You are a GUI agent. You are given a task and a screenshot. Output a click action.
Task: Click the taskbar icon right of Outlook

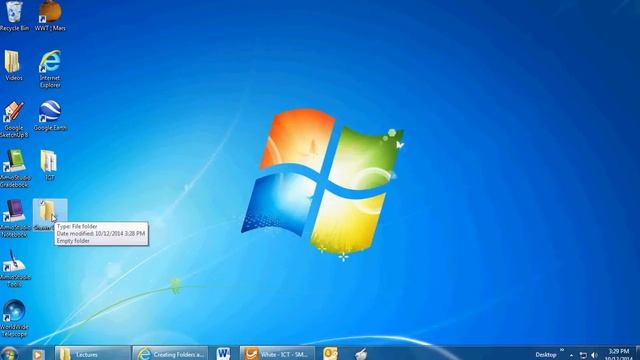[361, 354]
